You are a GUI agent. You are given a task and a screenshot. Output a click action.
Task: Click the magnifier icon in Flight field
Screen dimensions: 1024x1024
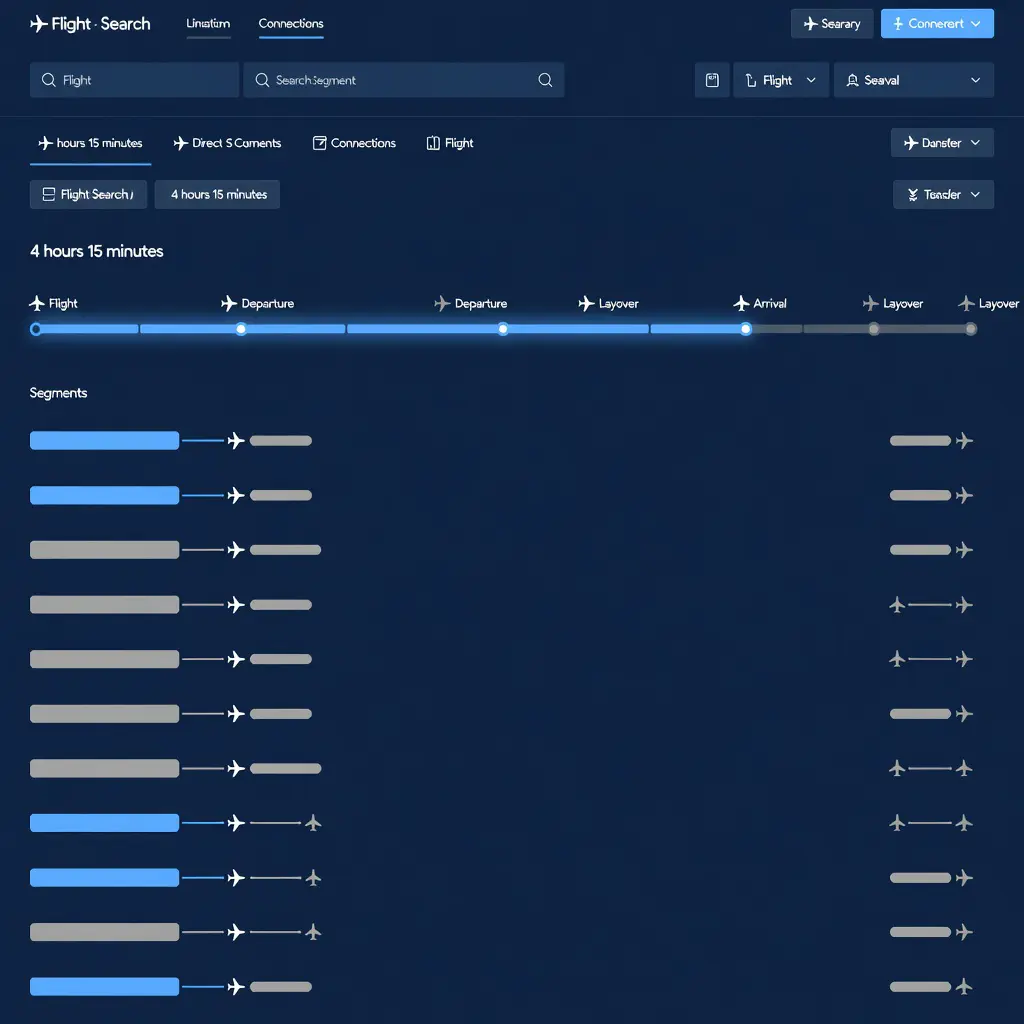tap(48, 80)
